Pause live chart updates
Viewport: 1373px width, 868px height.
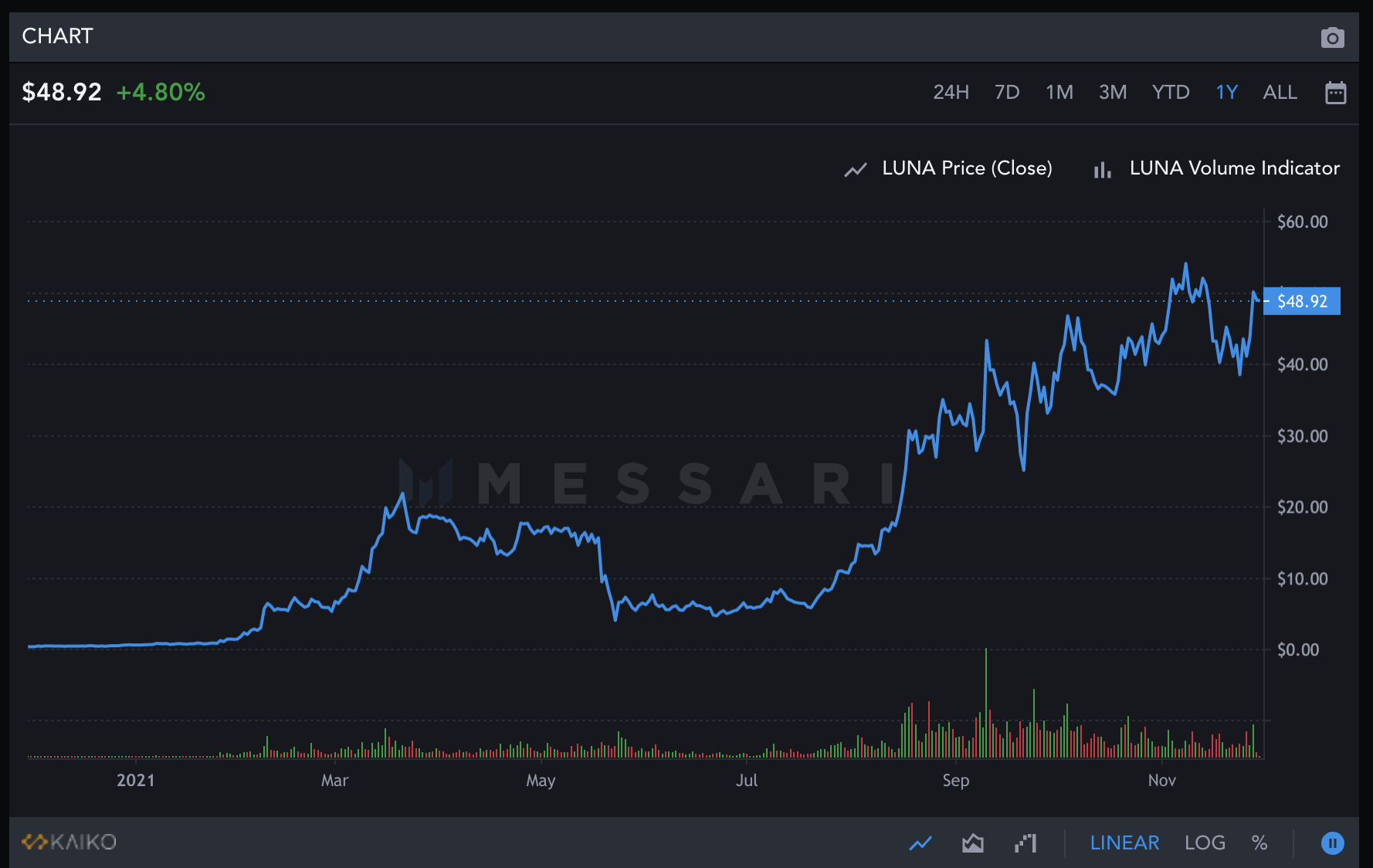tap(1332, 843)
